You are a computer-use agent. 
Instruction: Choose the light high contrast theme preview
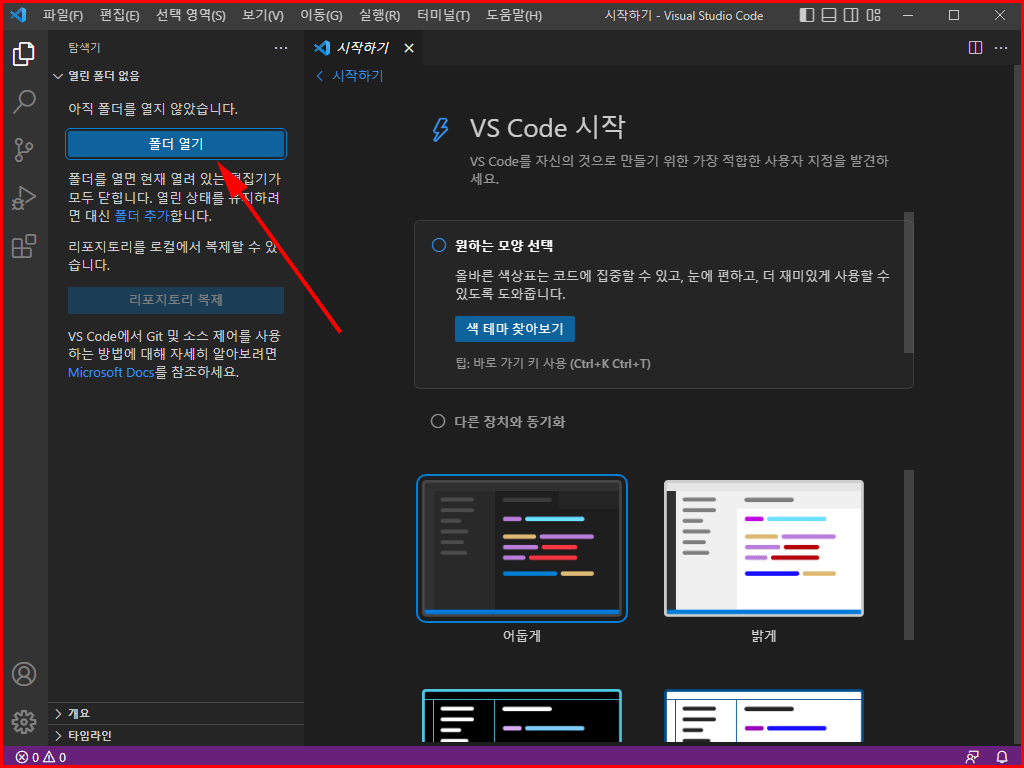[763, 716]
